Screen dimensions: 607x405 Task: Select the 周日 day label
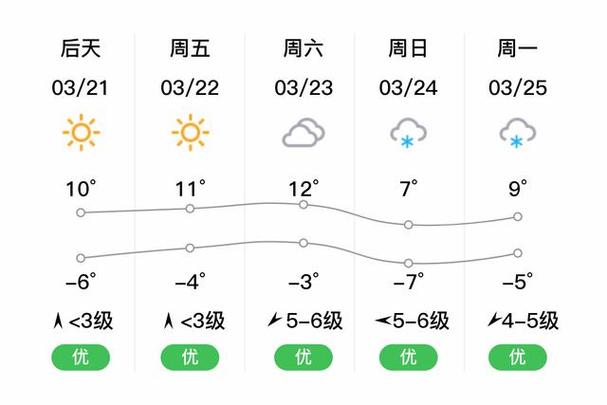(408, 48)
